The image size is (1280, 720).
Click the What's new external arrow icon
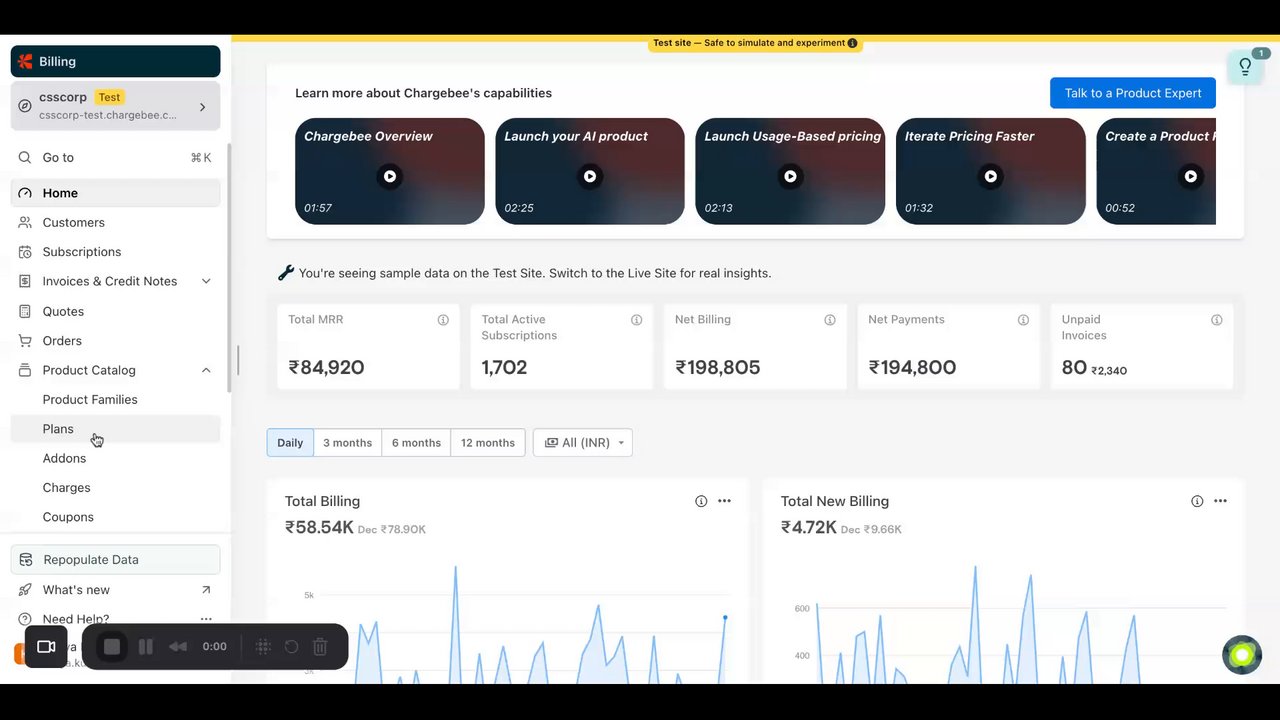206,590
